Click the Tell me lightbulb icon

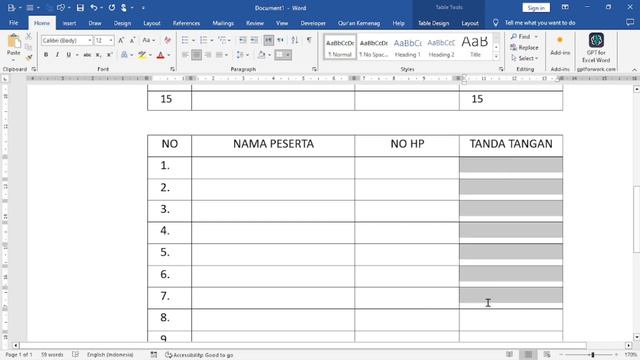[496, 23]
